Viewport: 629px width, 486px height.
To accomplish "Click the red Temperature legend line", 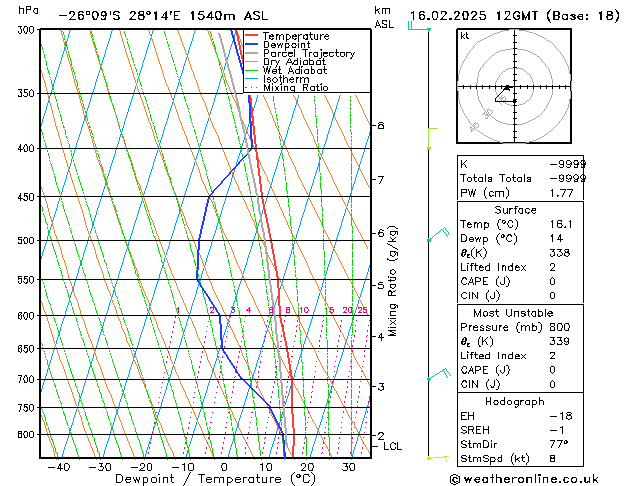I will (251, 36).
